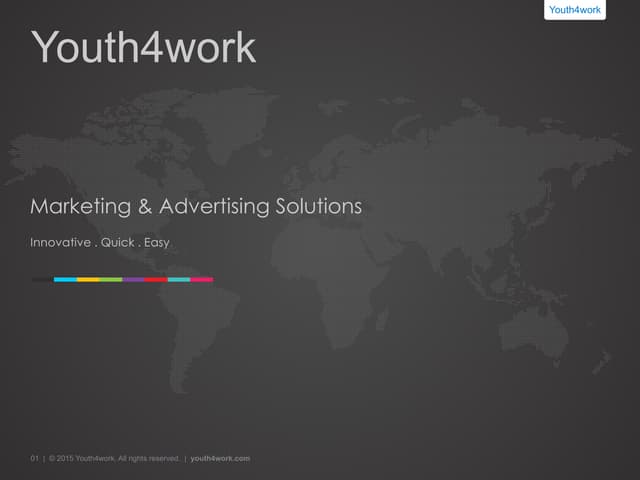Click the '© 2015 Youth4work. All rights reserved.' text
The width and height of the screenshot is (640, 480).
(x=114, y=459)
